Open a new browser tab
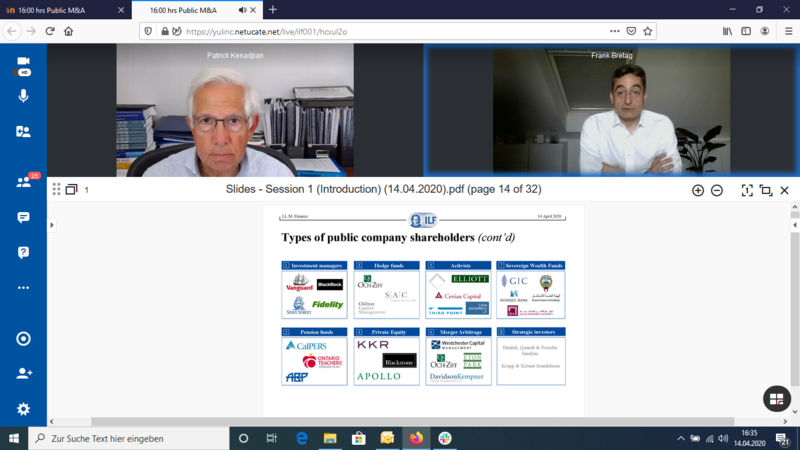The width and height of the screenshot is (800, 450). [x=273, y=10]
